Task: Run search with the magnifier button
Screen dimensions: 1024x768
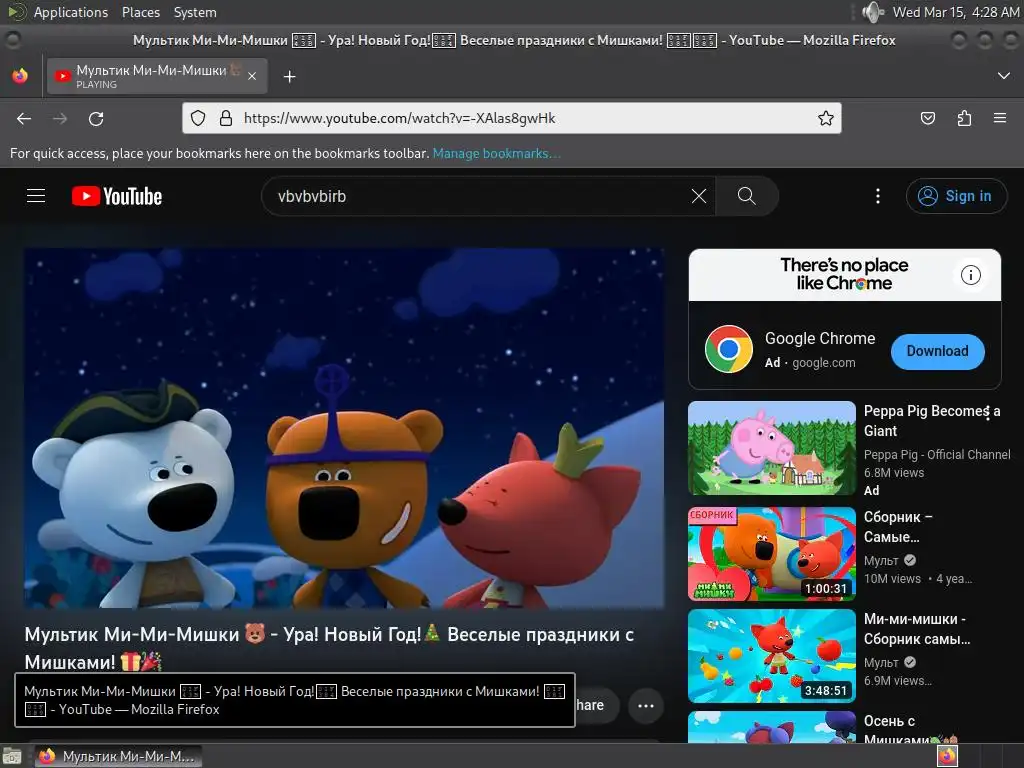Action: coord(746,196)
